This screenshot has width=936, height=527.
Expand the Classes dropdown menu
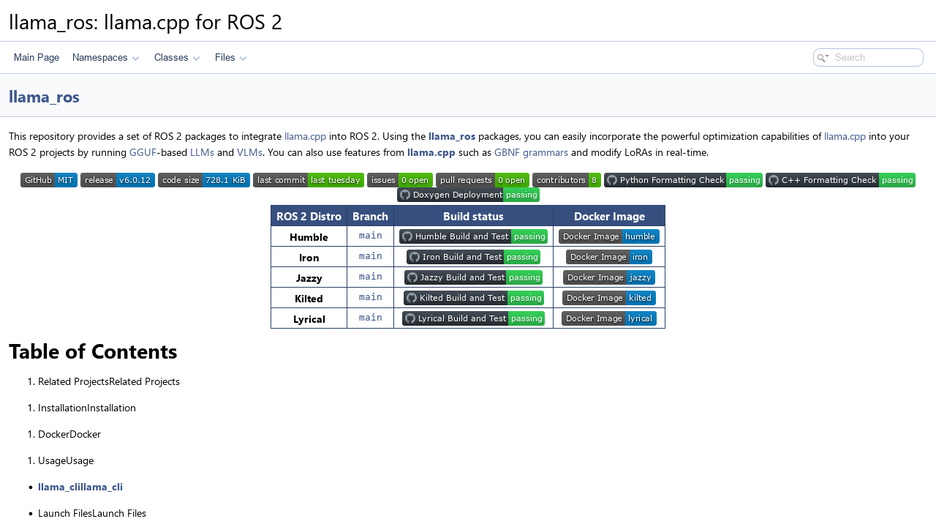177,57
